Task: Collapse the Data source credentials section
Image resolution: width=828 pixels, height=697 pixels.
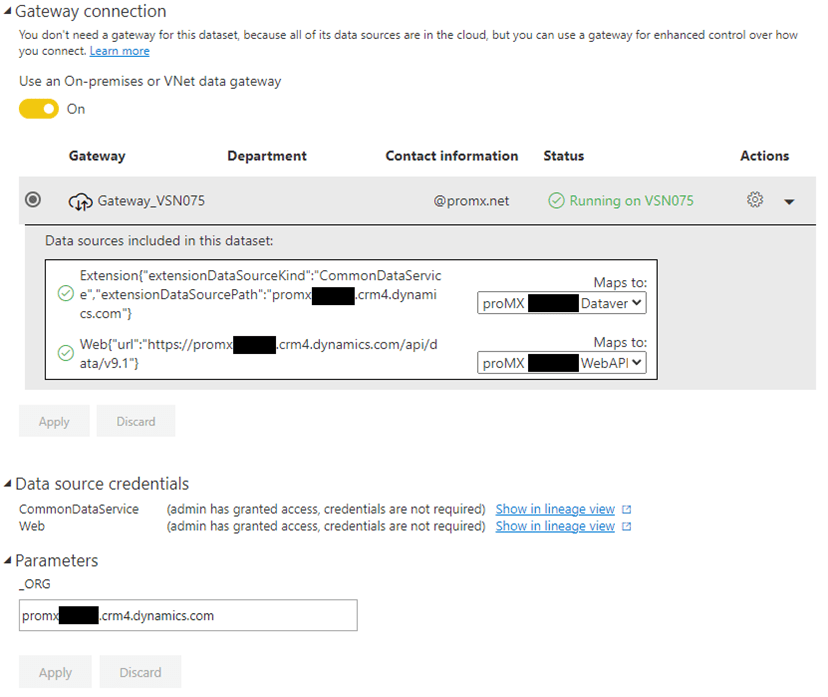Action: (7, 484)
